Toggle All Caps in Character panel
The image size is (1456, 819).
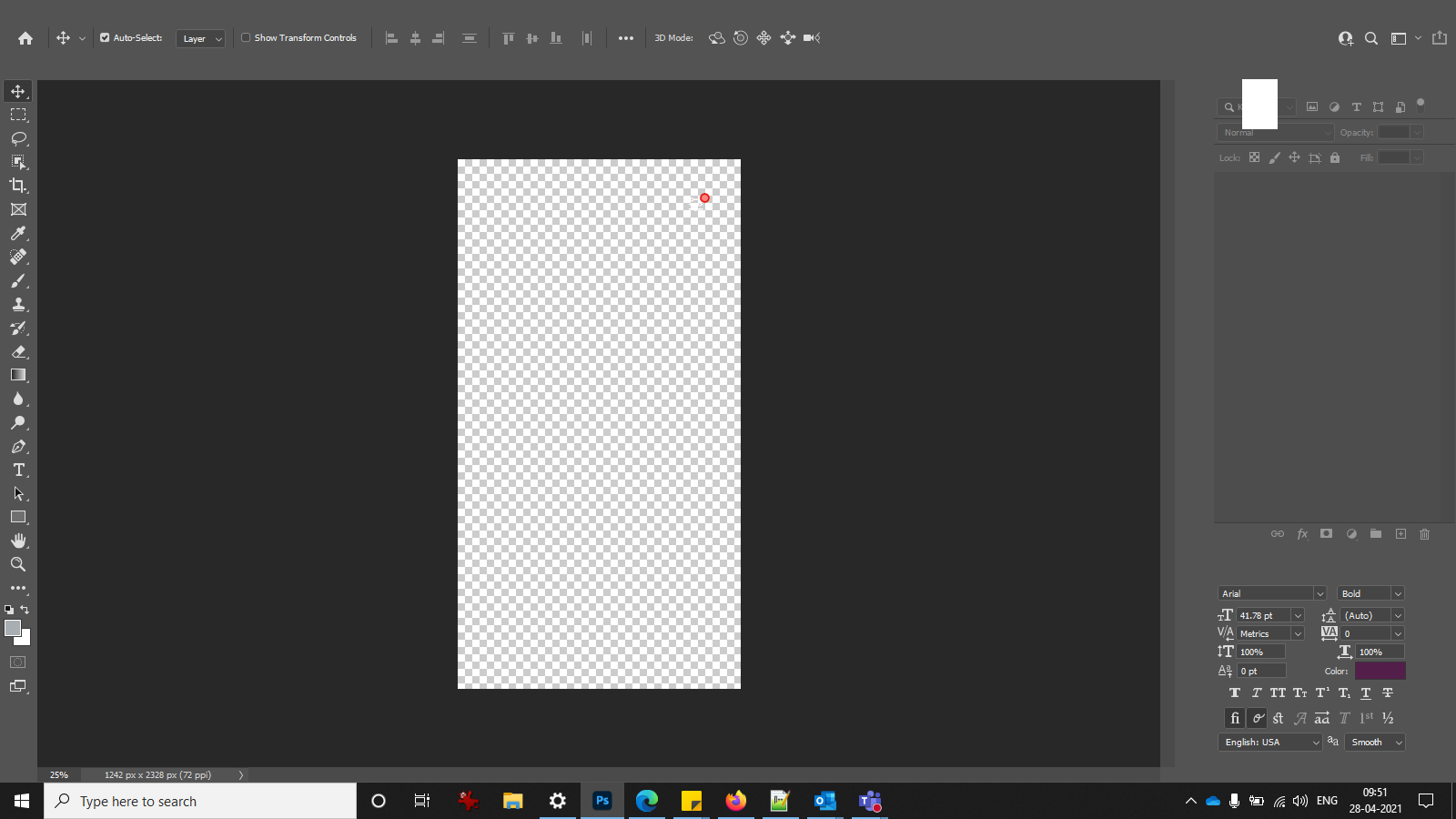click(x=1279, y=693)
